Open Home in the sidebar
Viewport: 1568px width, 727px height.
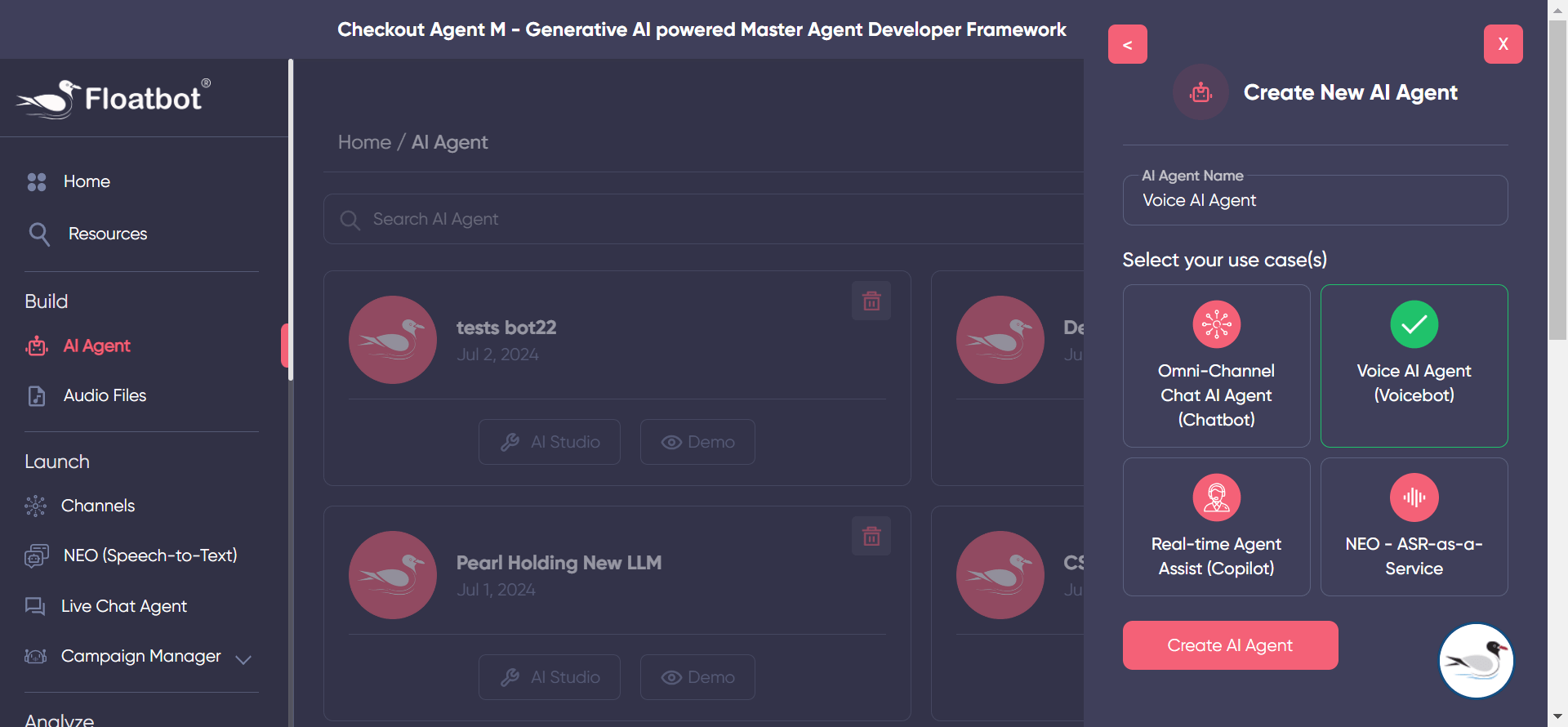(x=87, y=181)
